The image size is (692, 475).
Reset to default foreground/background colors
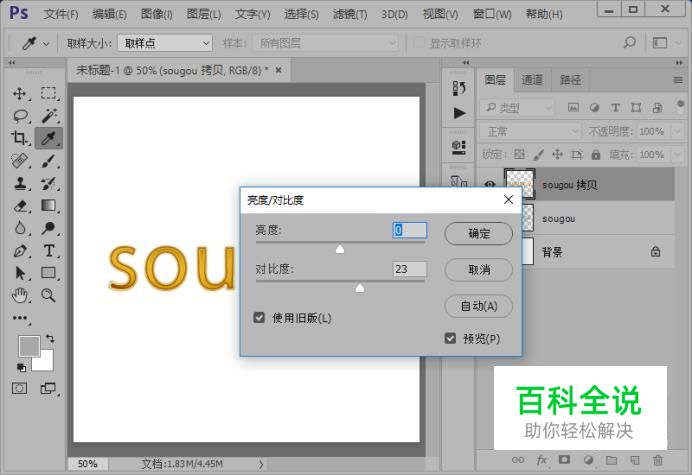21,367
